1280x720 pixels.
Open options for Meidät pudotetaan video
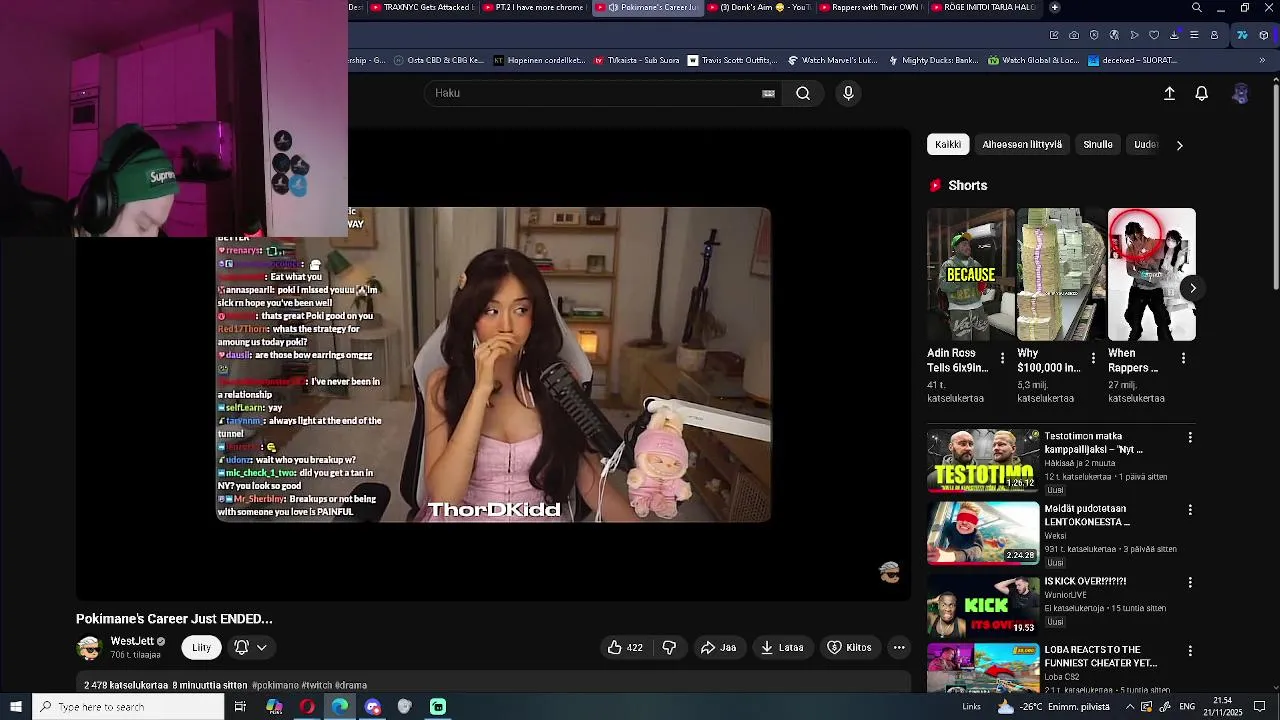pos(1190,510)
